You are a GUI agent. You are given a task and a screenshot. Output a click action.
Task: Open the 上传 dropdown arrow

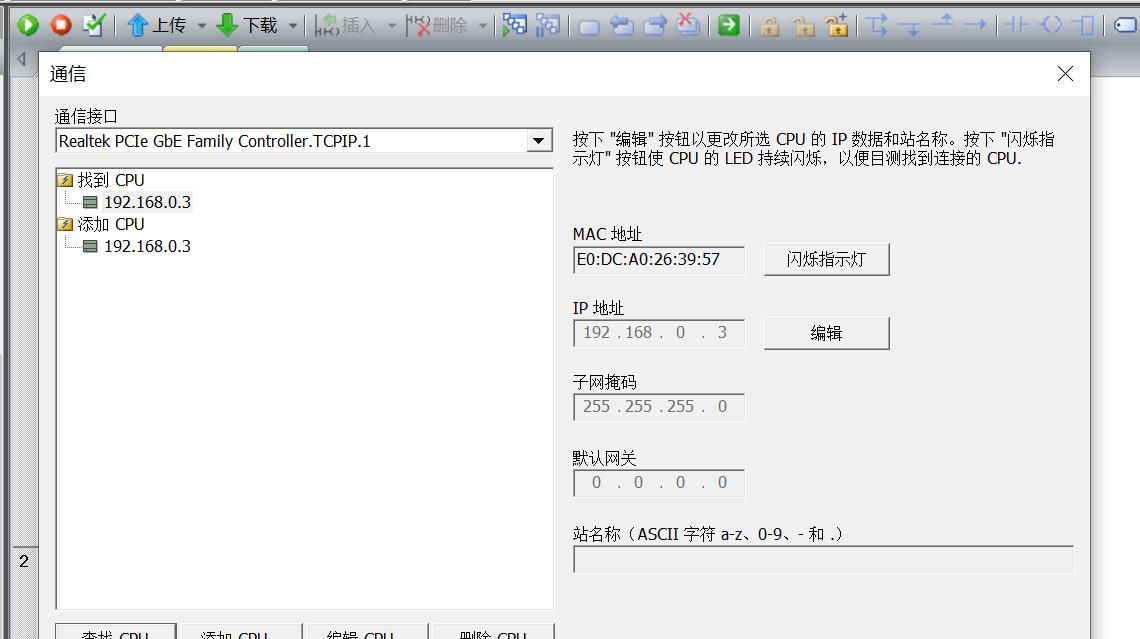(x=203, y=24)
